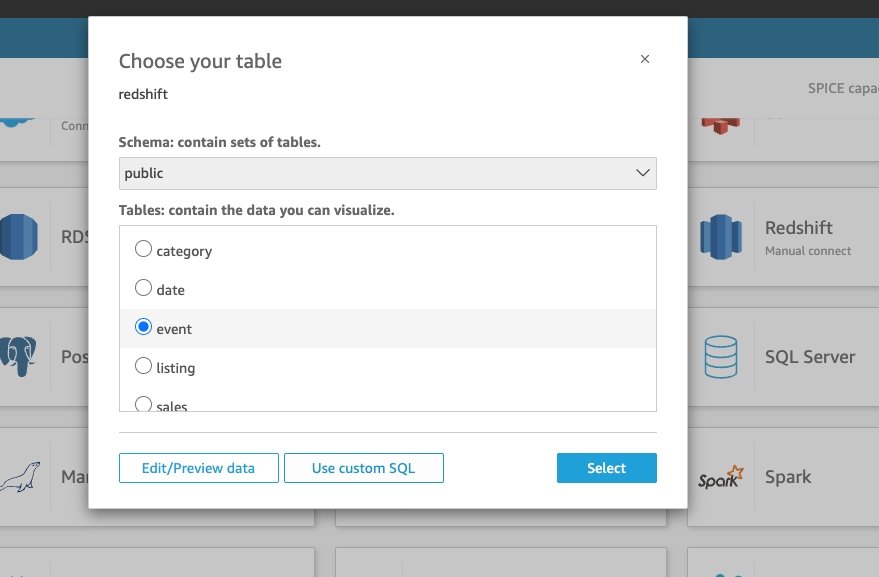Click the Redshift manual connect icon
The height and width of the screenshot is (577, 879).
pos(721,237)
